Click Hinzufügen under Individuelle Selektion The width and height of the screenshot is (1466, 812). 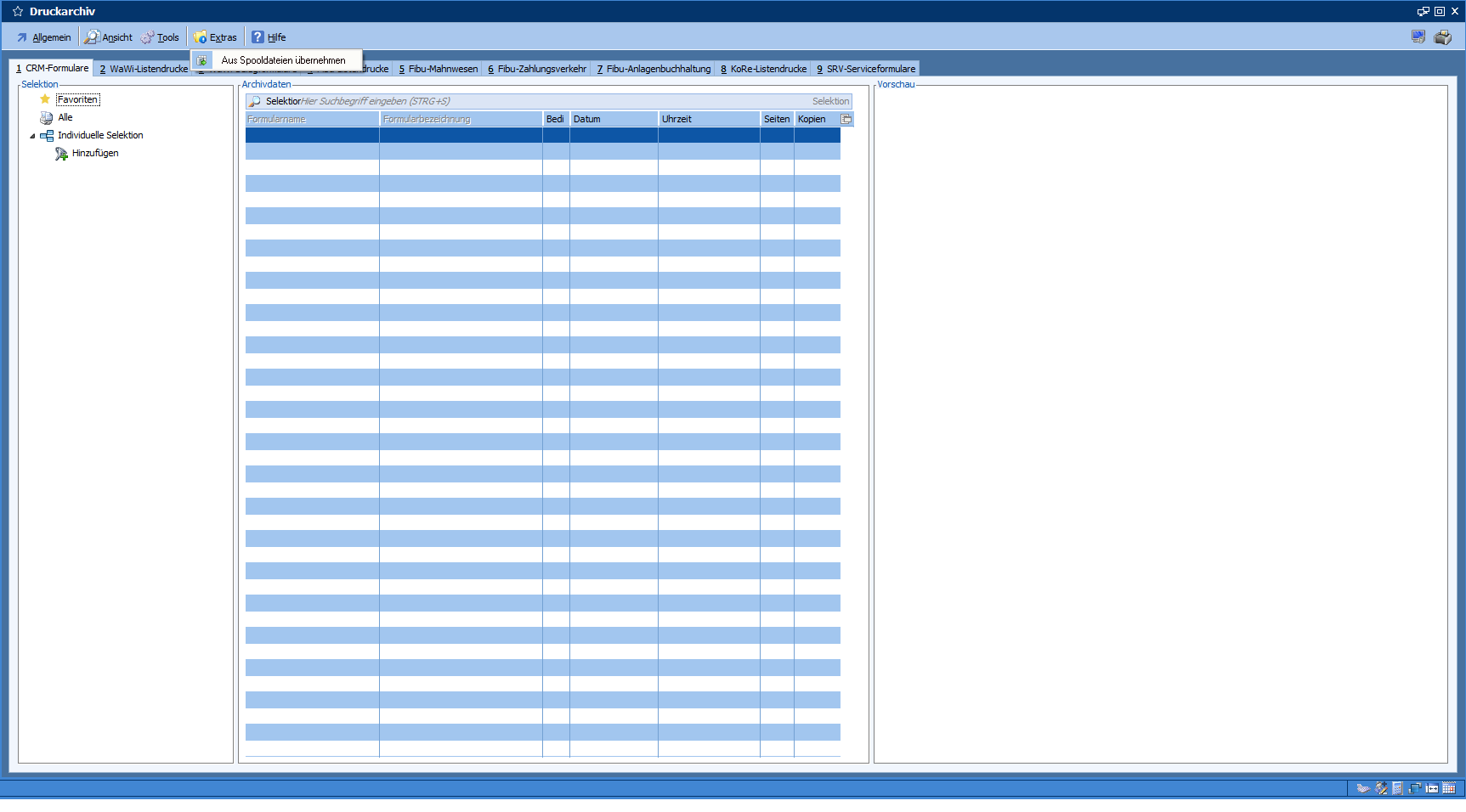click(95, 154)
